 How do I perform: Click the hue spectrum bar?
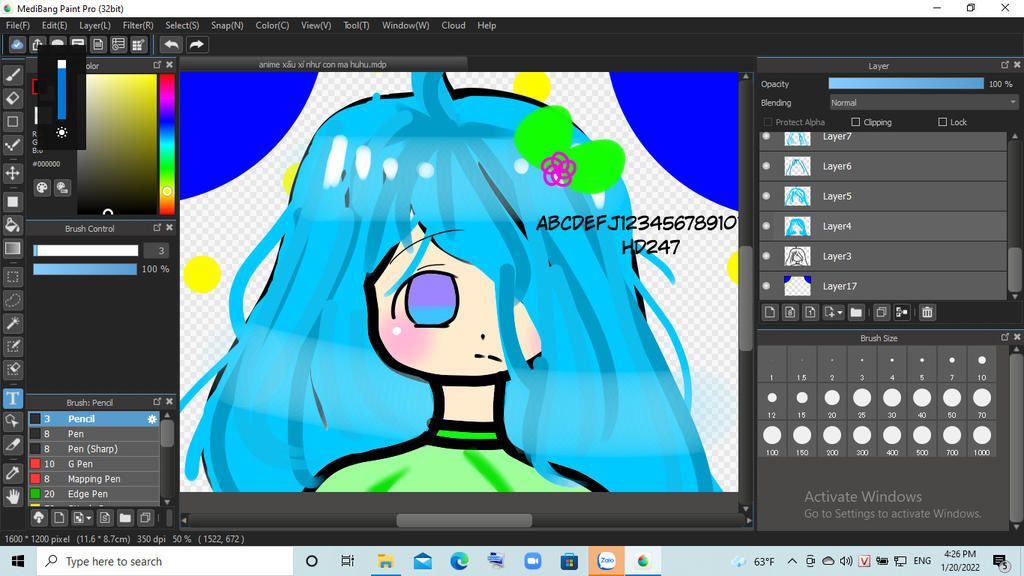pyautogui.click(x=167, y=144)
